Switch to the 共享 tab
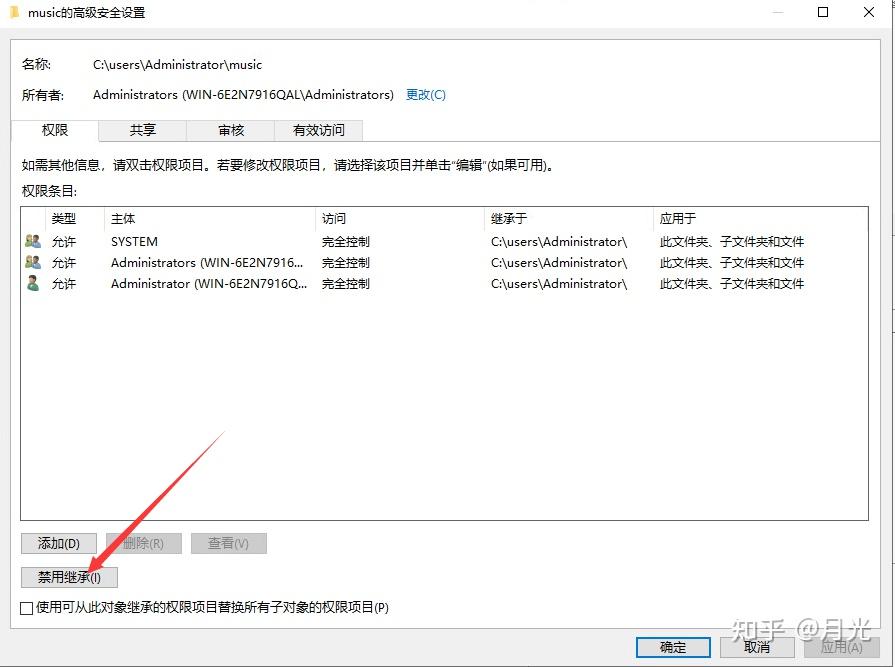Viewport: 895px width, 667px height. 142,130
